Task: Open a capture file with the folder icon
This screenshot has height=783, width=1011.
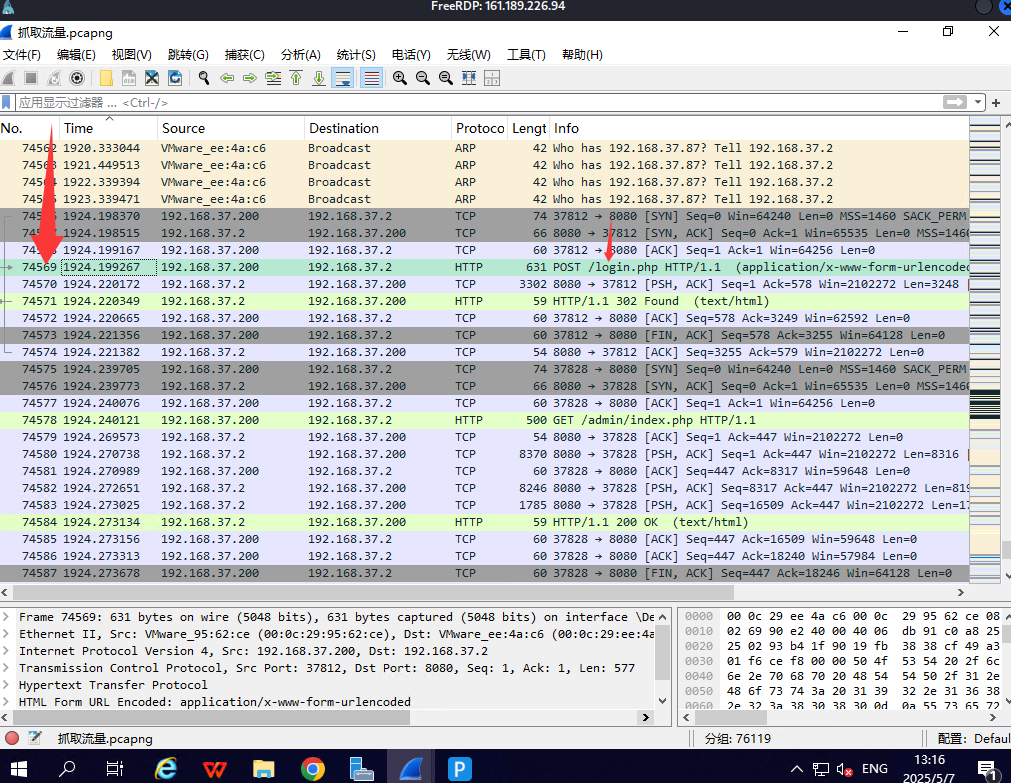Action: (106, 78)
